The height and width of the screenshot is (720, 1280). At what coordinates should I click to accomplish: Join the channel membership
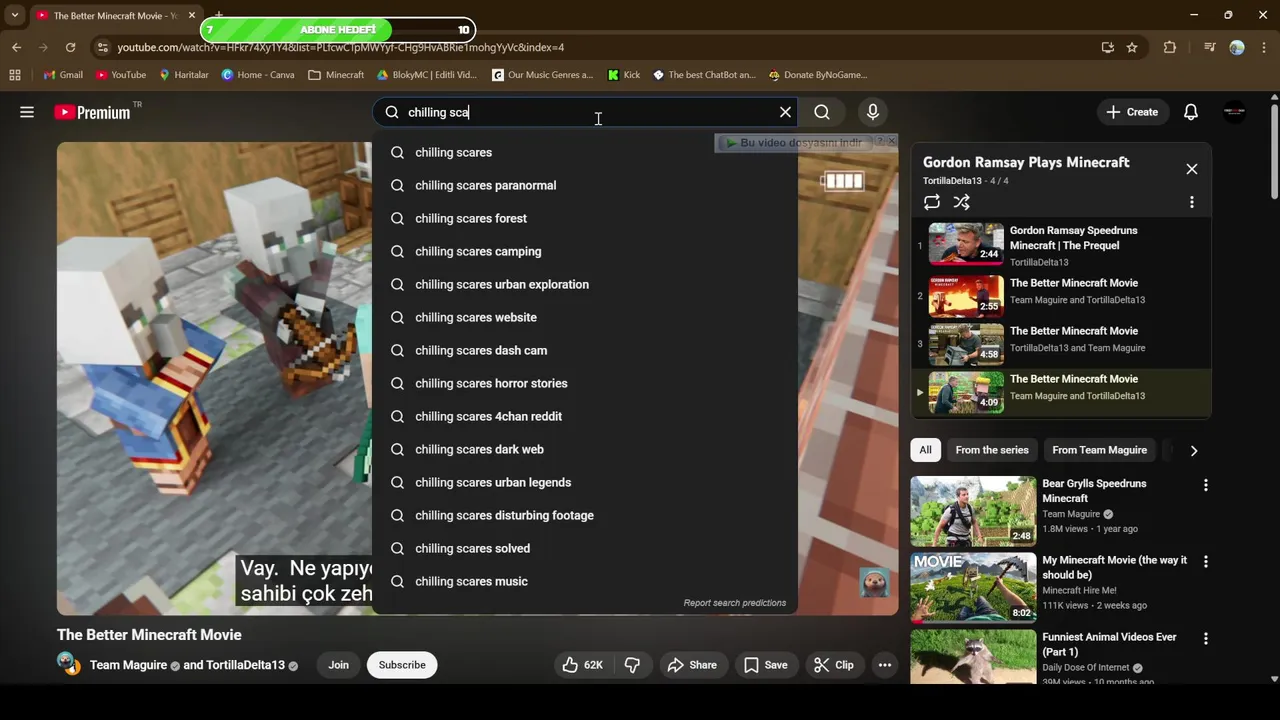pyautogui.click(x=339, y=665)
